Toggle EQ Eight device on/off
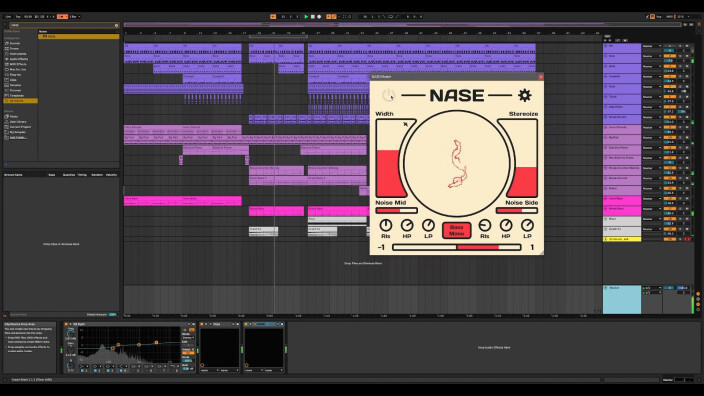Viewport: 704px width, 396px height. pyautogui.click(x=66, y=324)
